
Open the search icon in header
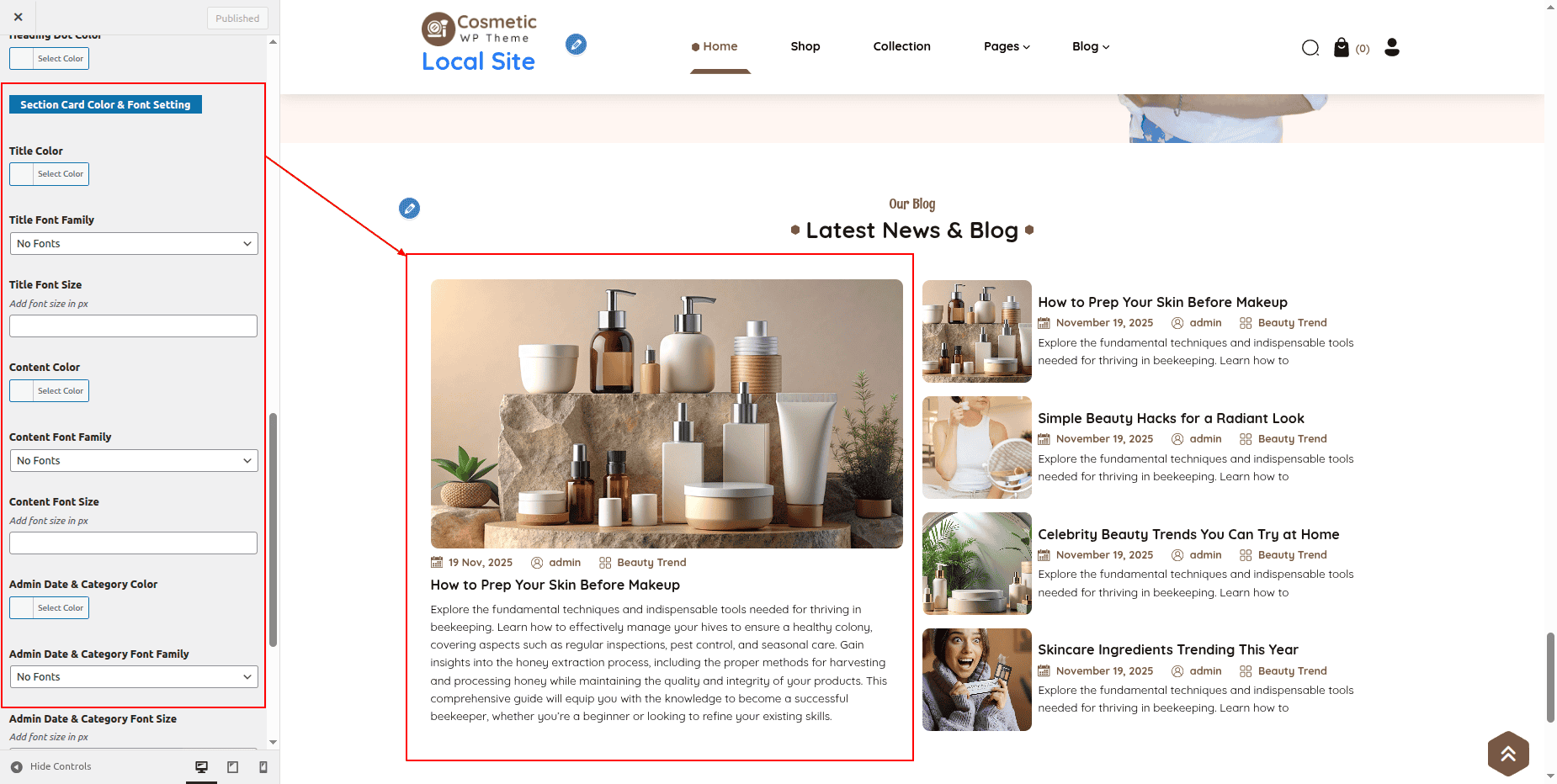[x=1310, y=48]
